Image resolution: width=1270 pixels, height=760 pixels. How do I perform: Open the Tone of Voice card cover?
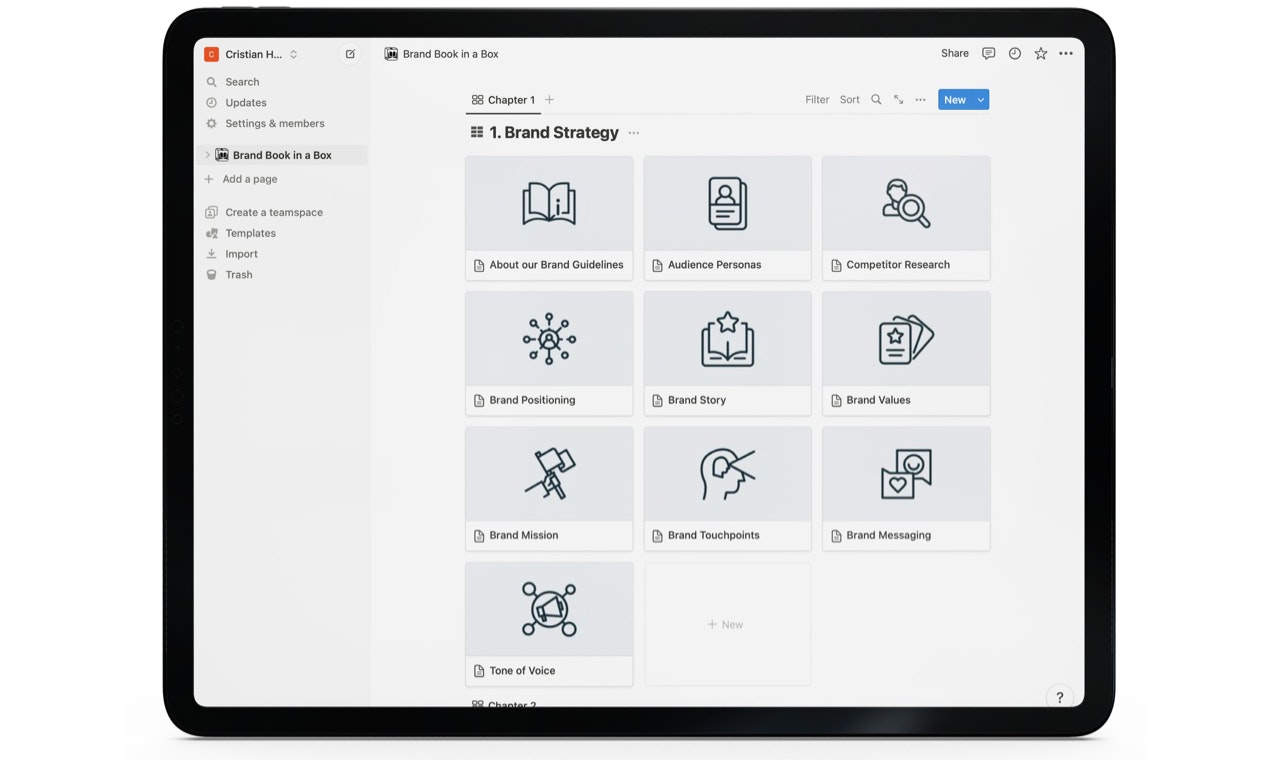click(549, 609)
